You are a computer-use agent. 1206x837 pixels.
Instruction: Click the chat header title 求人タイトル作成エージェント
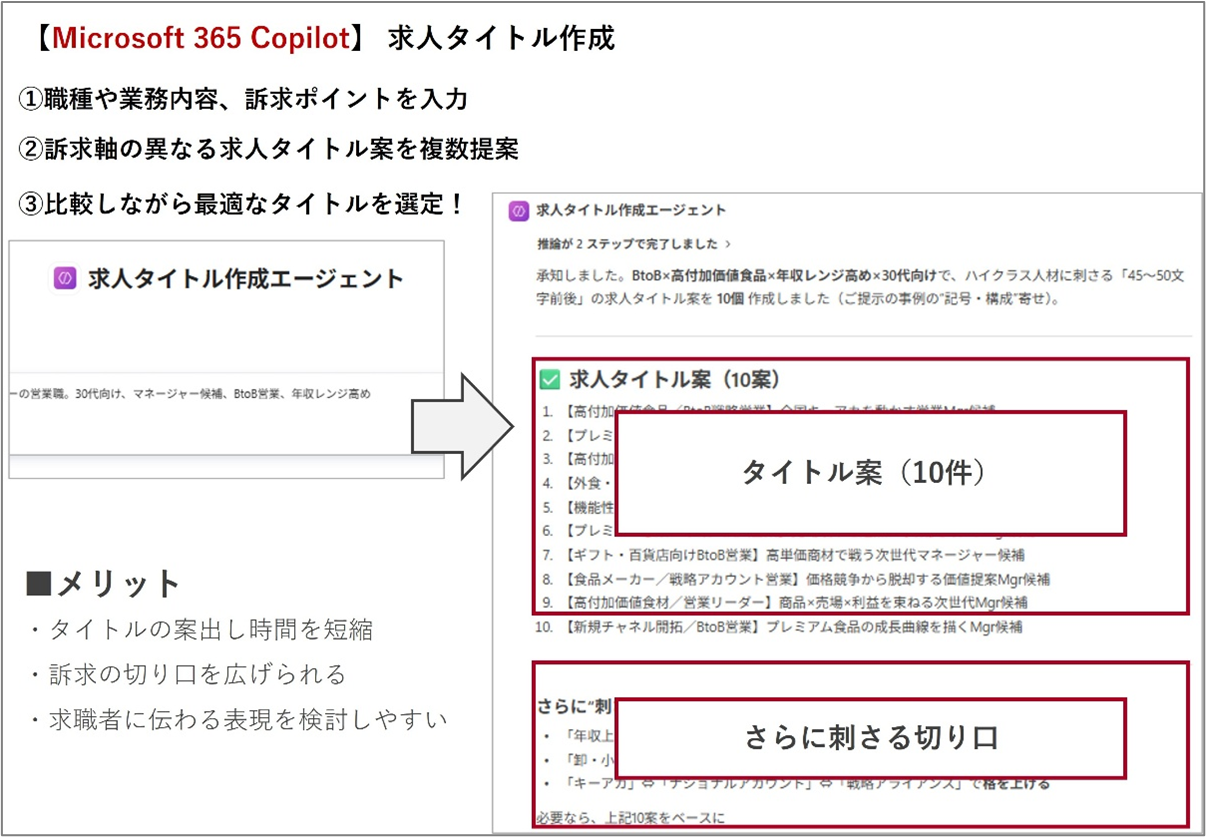(x=631, y=211)
